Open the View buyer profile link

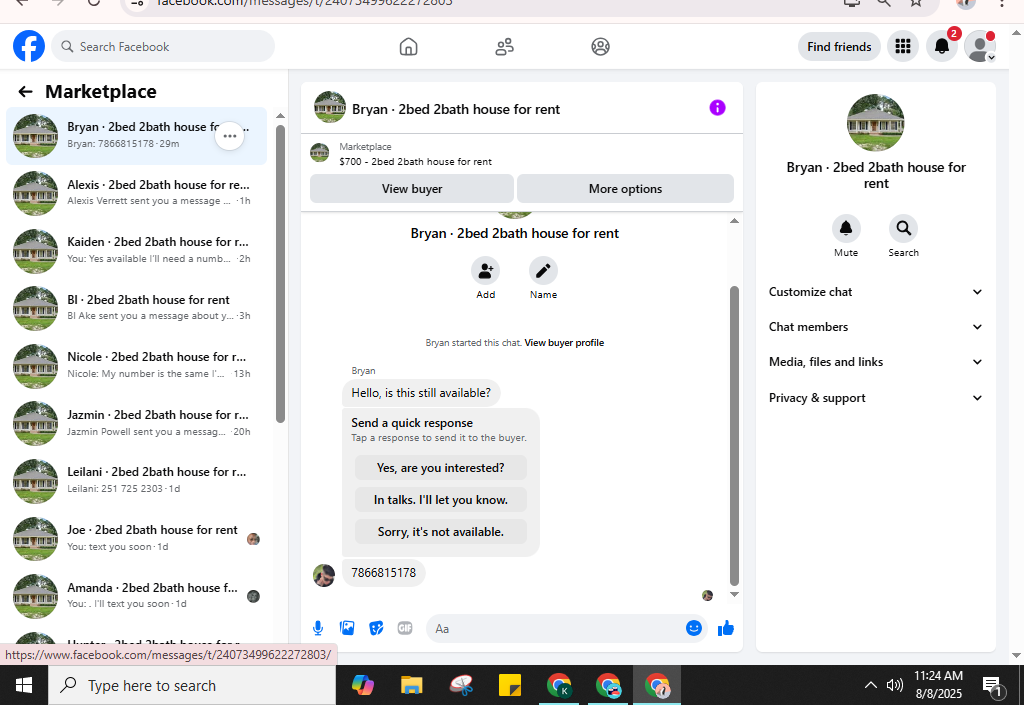[564, 343]
